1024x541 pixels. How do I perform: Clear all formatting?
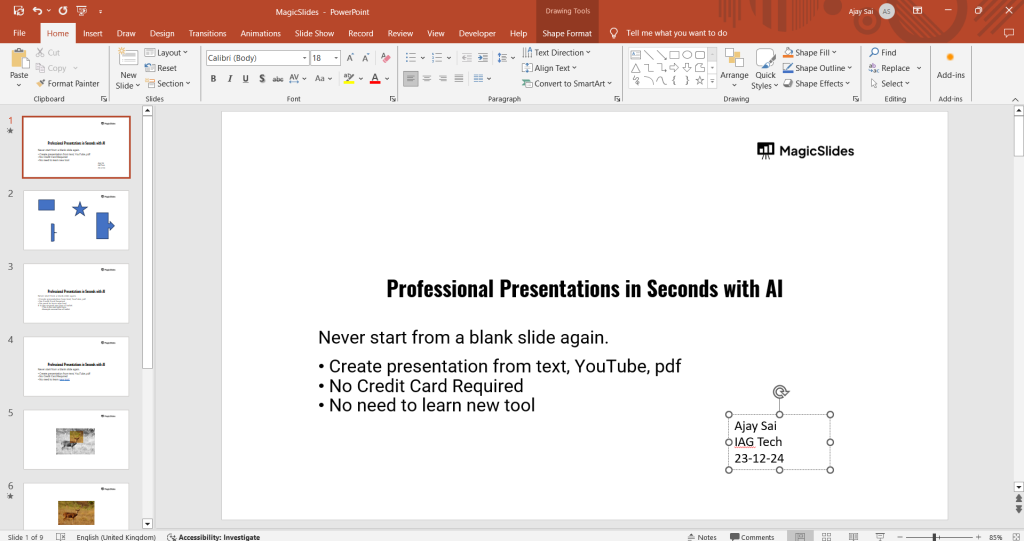pos(385,57)
